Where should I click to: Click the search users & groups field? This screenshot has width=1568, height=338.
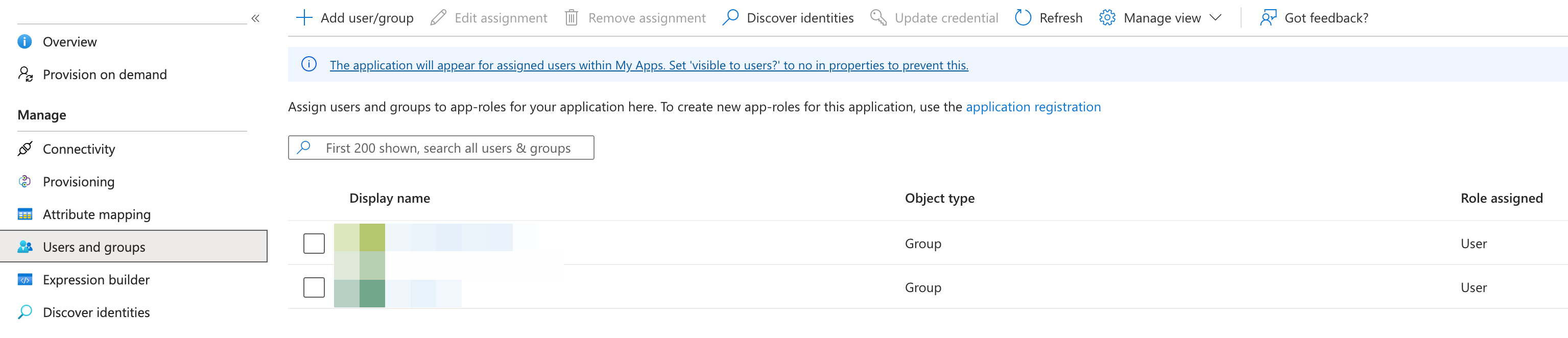coord(441,148)
